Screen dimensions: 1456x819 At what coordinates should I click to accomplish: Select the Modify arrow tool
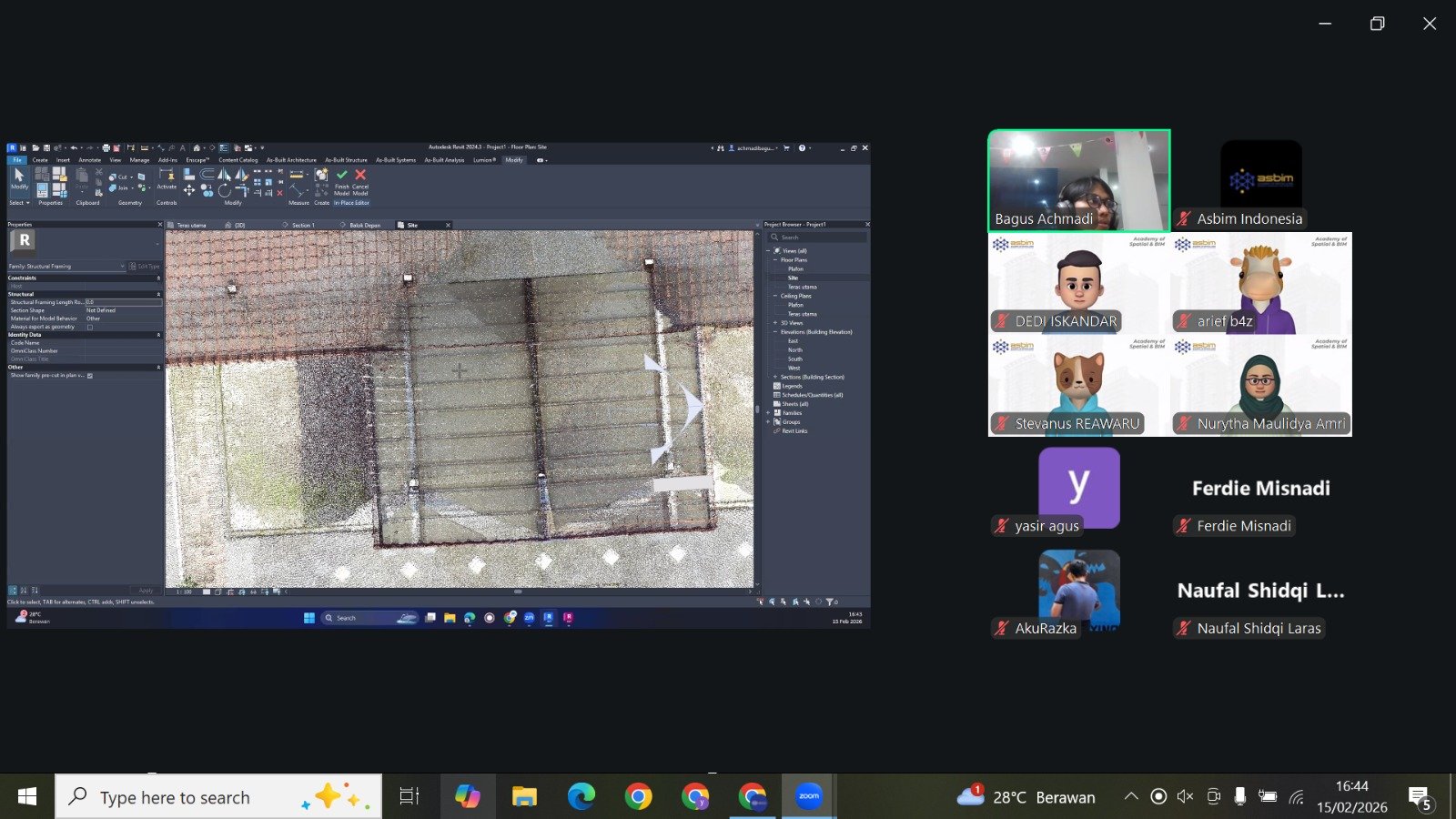(19, 176)
